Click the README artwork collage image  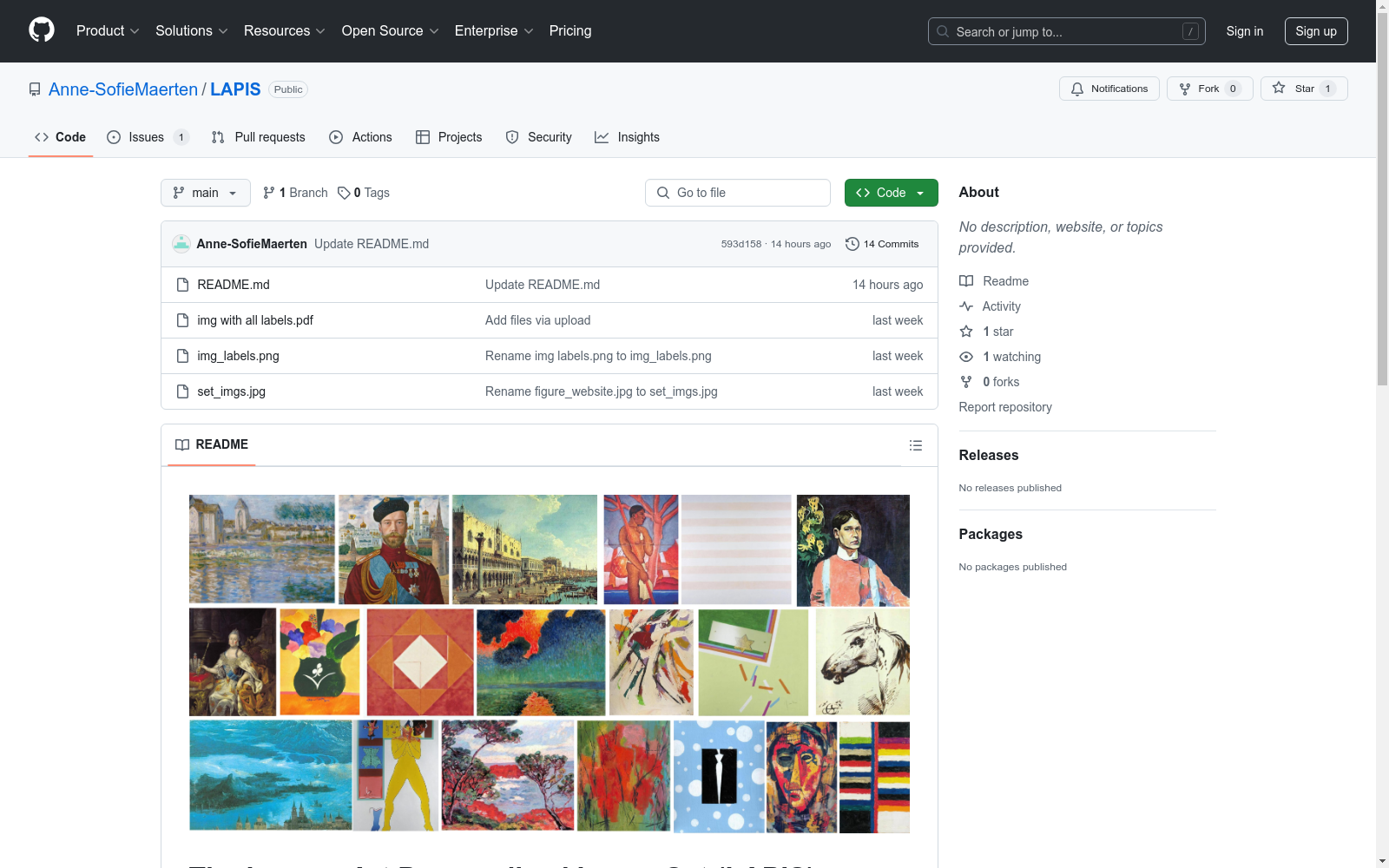click(x=550, y=664)
